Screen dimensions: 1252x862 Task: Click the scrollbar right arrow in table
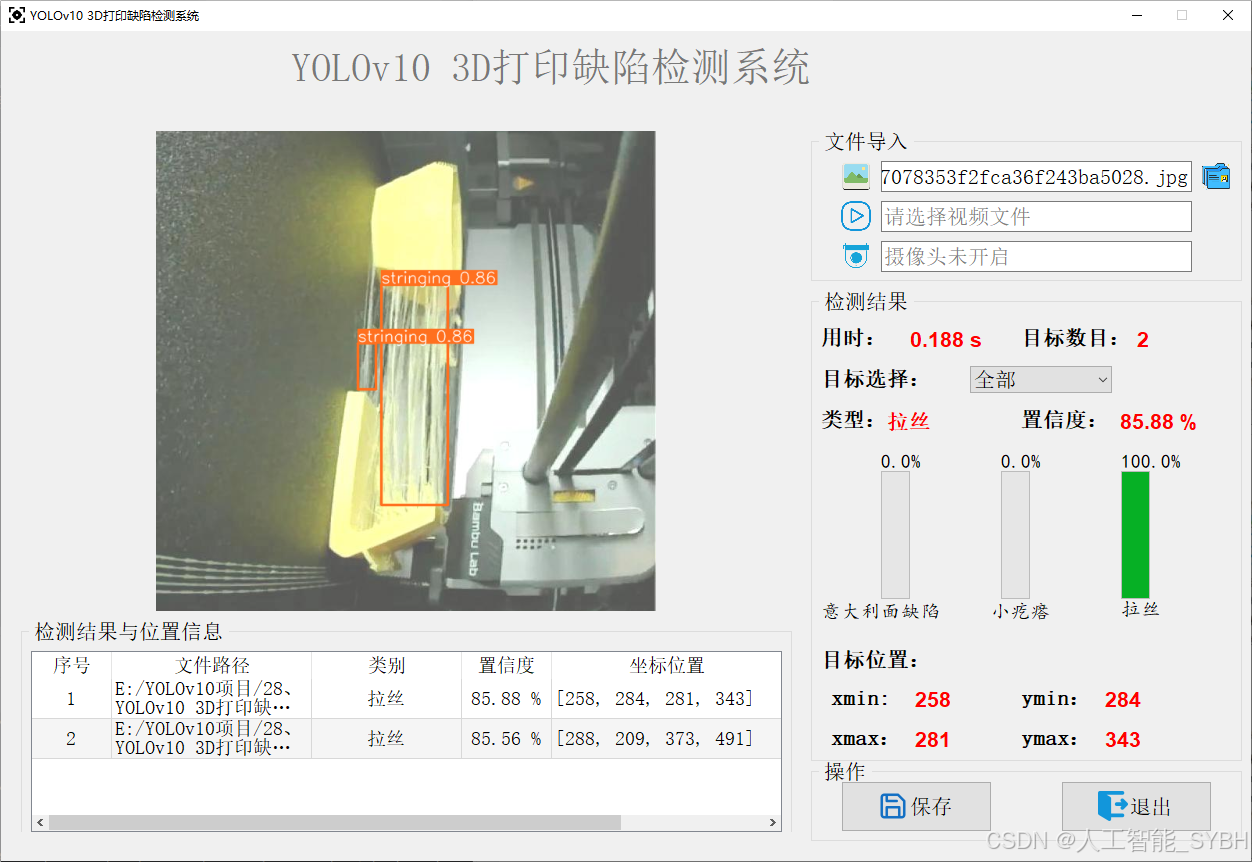773,822
